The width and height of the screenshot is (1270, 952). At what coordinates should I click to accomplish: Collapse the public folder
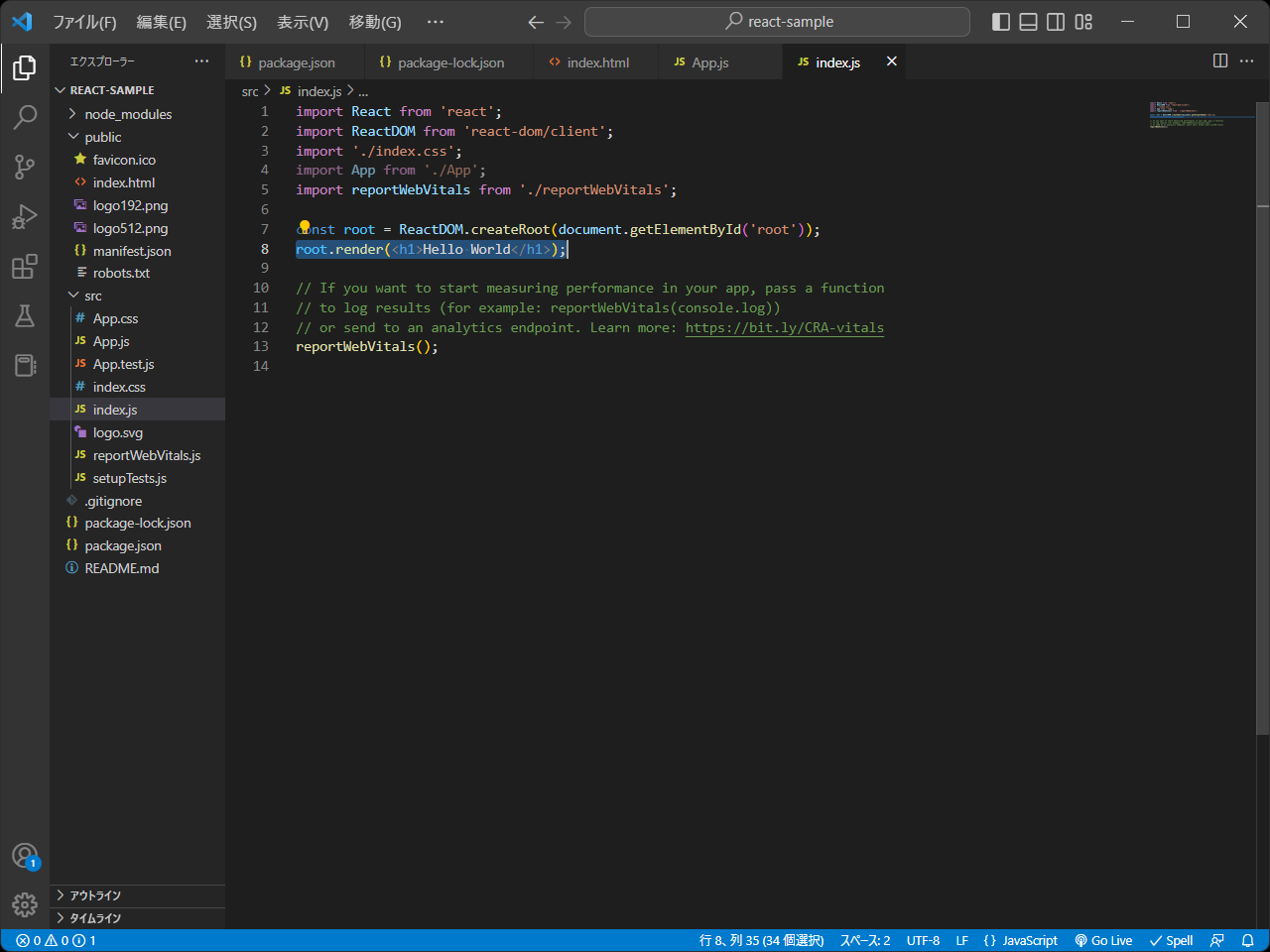(x=137, y=137)
